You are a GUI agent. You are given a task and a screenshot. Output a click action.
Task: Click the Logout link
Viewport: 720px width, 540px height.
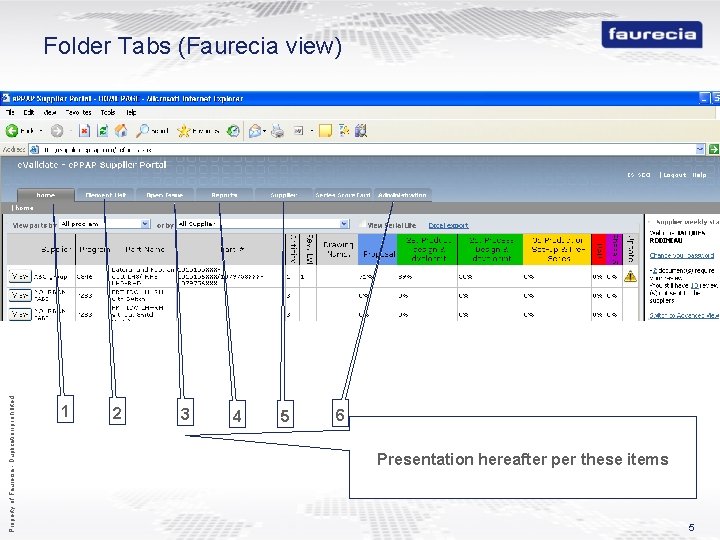674,175
